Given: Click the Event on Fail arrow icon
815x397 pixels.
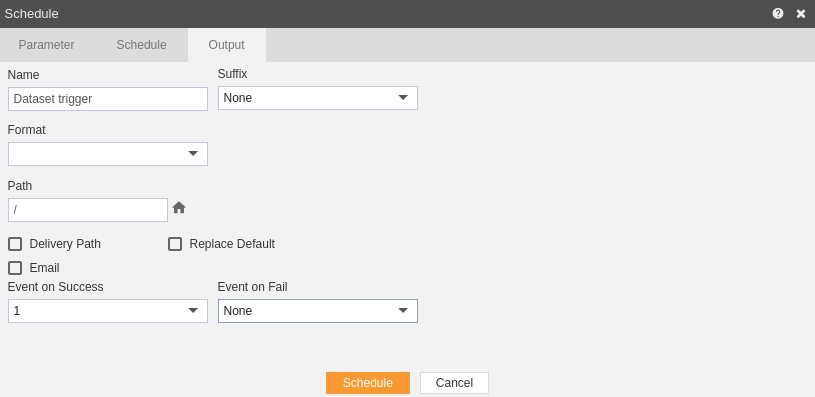Looking at the screenshot, I should pos(403,310).
